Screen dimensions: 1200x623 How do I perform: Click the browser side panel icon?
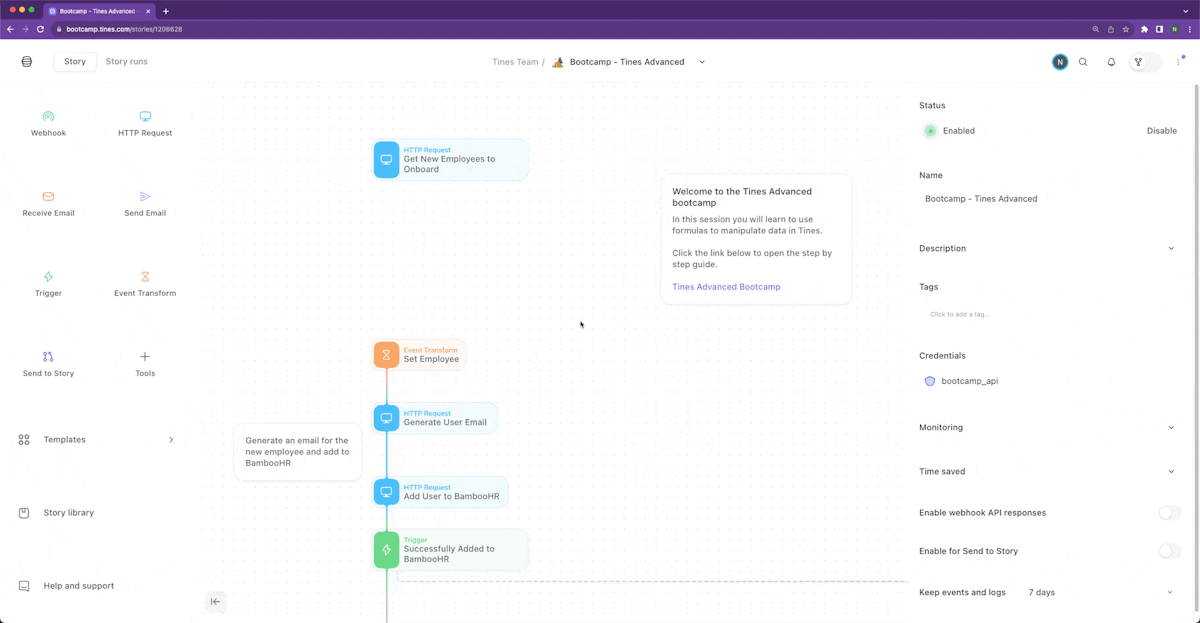pyautogui.click(x=1159, y=29)
